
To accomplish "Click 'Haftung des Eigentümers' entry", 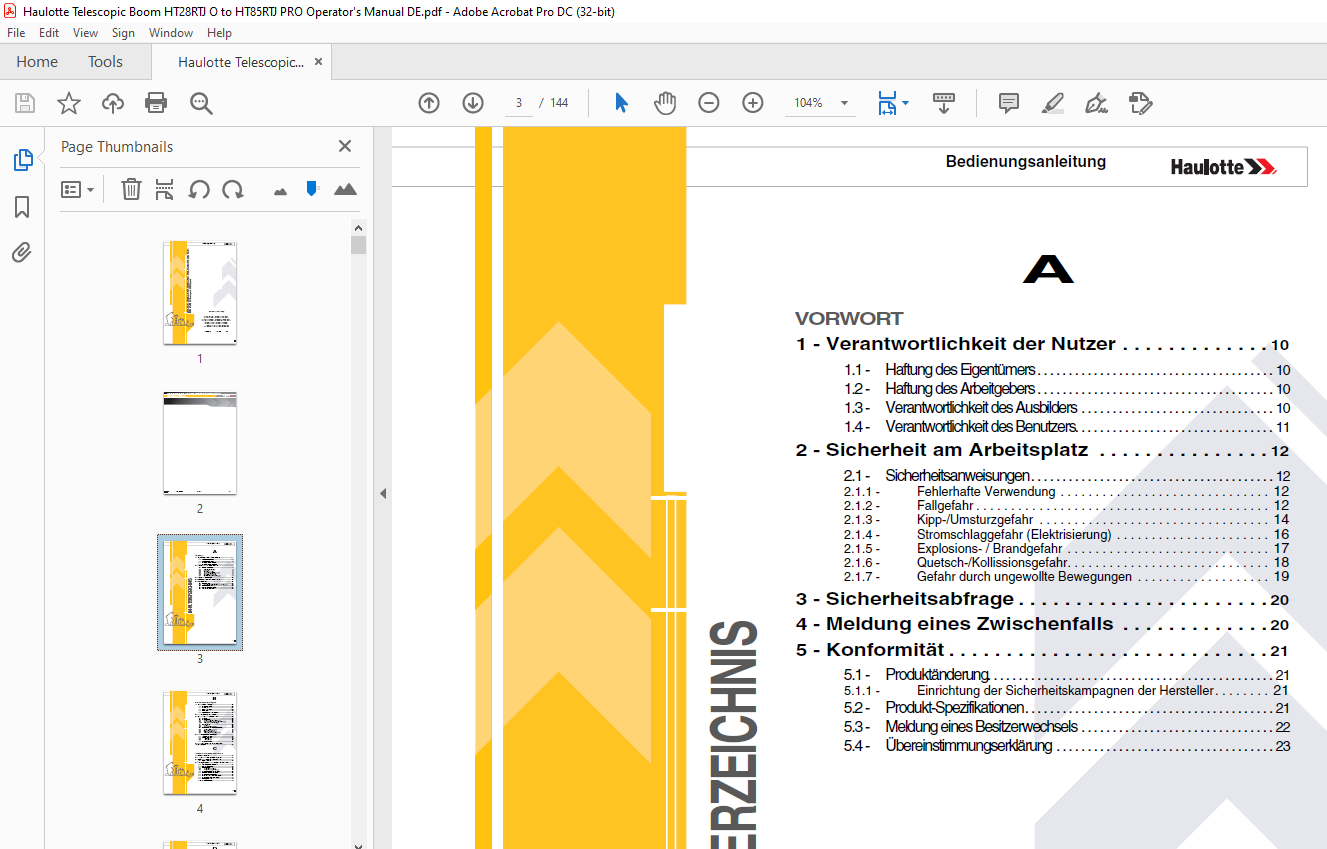I will coord(960,370).
